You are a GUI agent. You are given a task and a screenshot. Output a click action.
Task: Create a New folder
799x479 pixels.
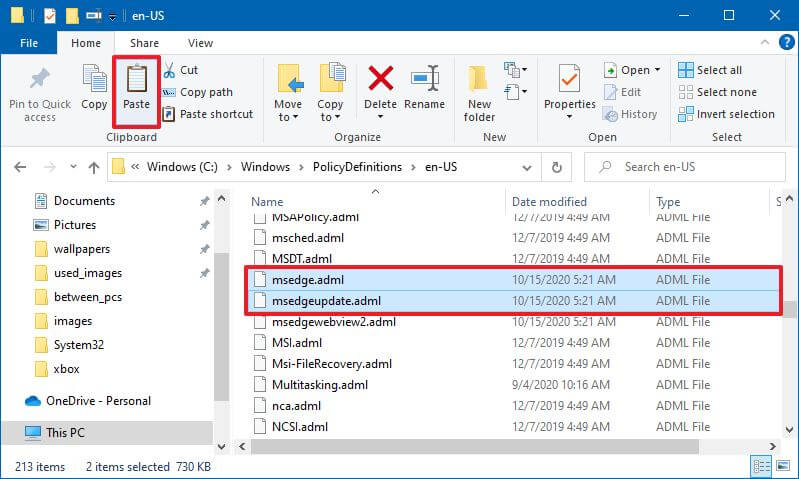479,94
